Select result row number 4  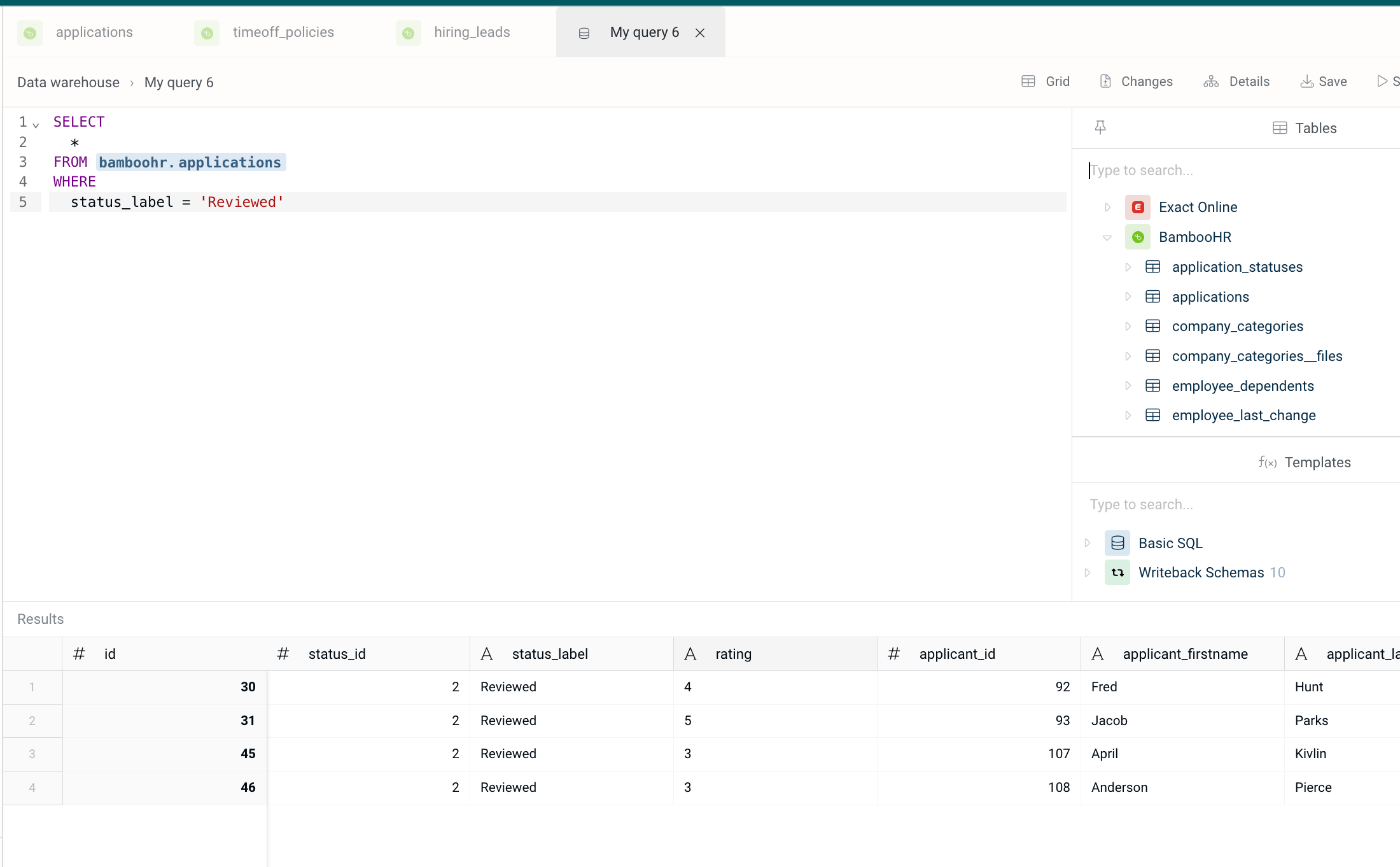click(x=32, y=788)
